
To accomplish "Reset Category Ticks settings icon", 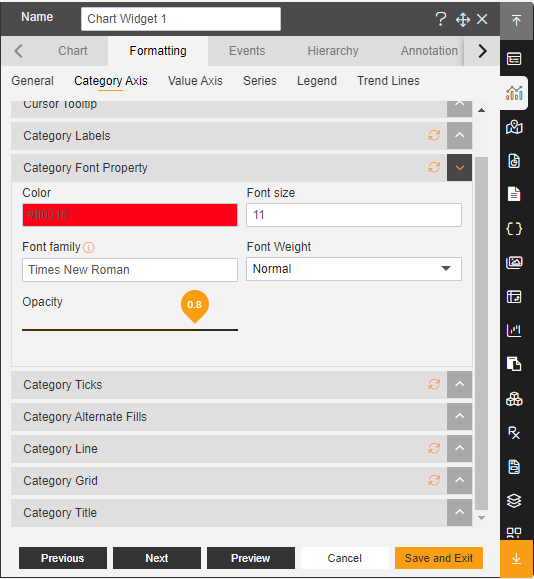I will click(434, 384).
